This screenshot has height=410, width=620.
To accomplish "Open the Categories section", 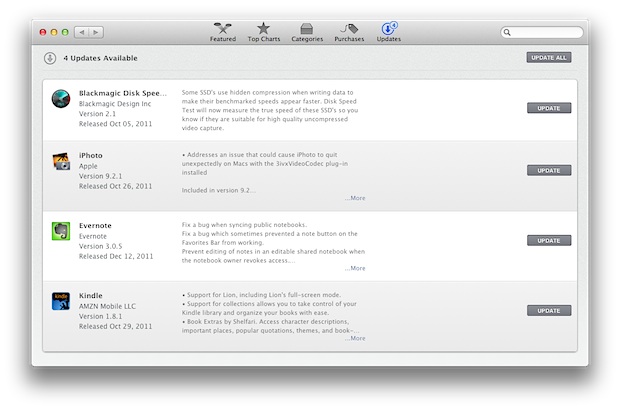I will pos(307,32).
